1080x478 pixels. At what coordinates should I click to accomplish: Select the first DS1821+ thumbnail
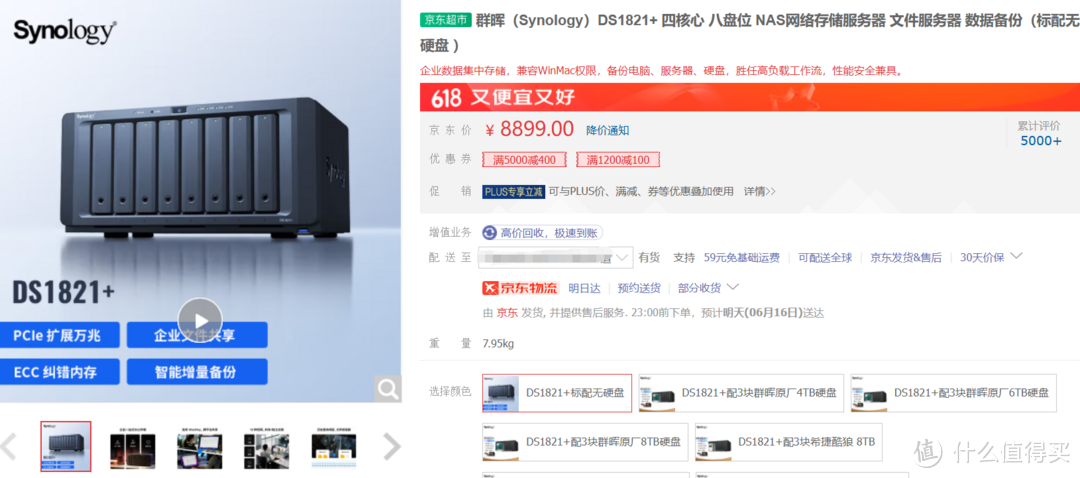point(65,446)
